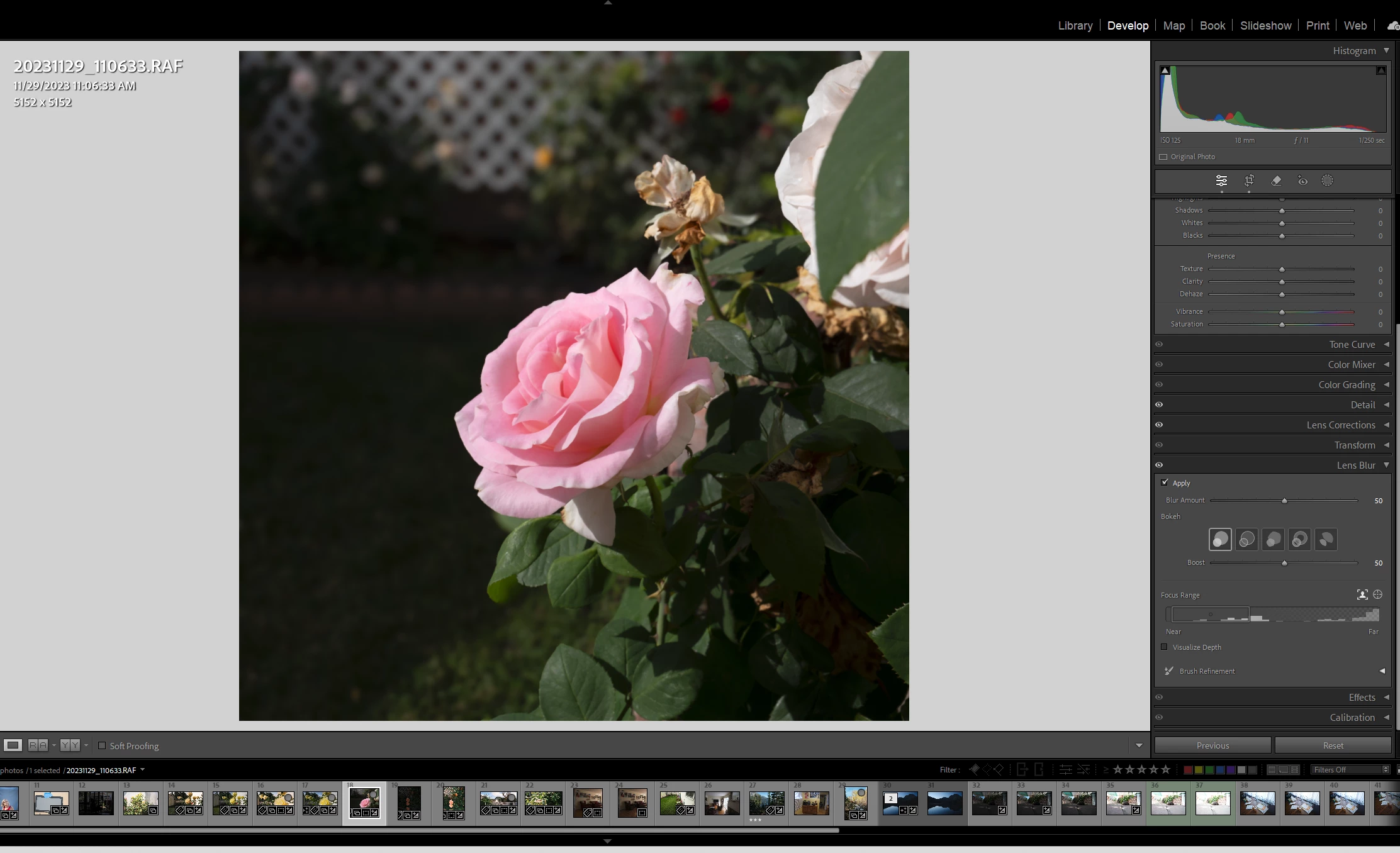Screen dimensions: 1400x853
Task: Click the Reset button
Action: [1333, 745]
